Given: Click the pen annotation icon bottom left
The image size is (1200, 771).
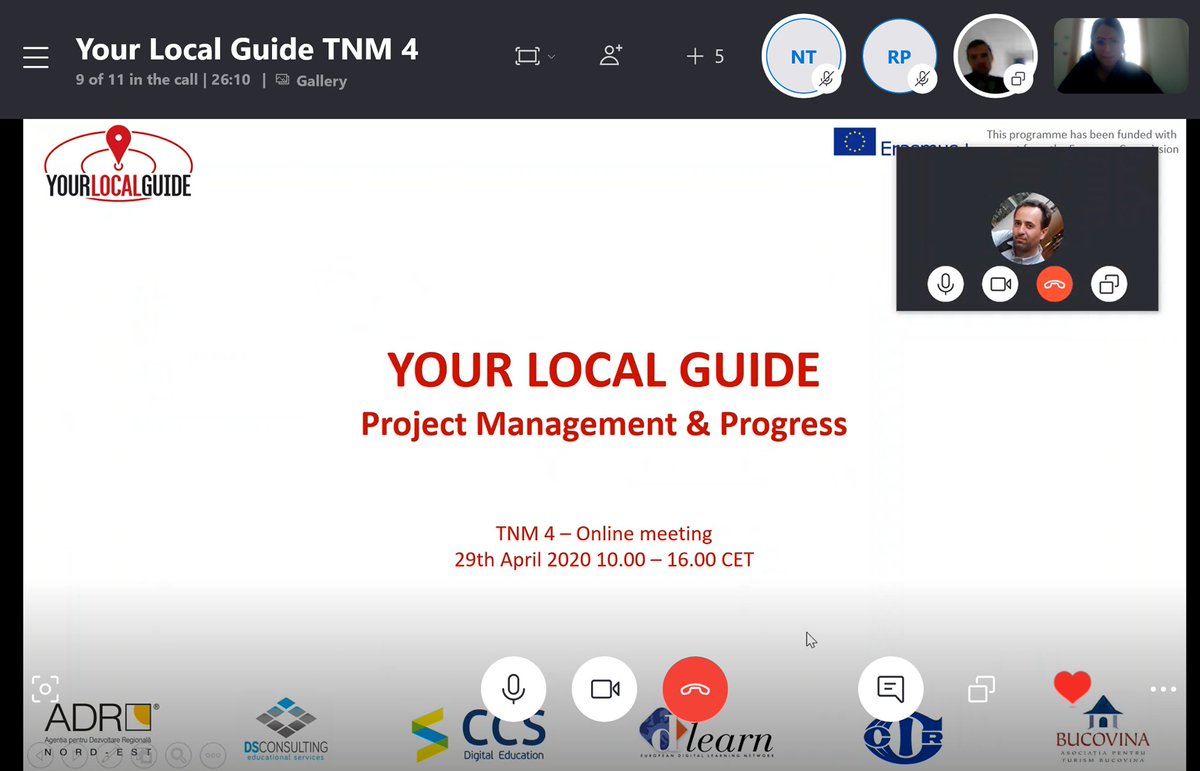Looking at the screenshot, I should [107, 755].
